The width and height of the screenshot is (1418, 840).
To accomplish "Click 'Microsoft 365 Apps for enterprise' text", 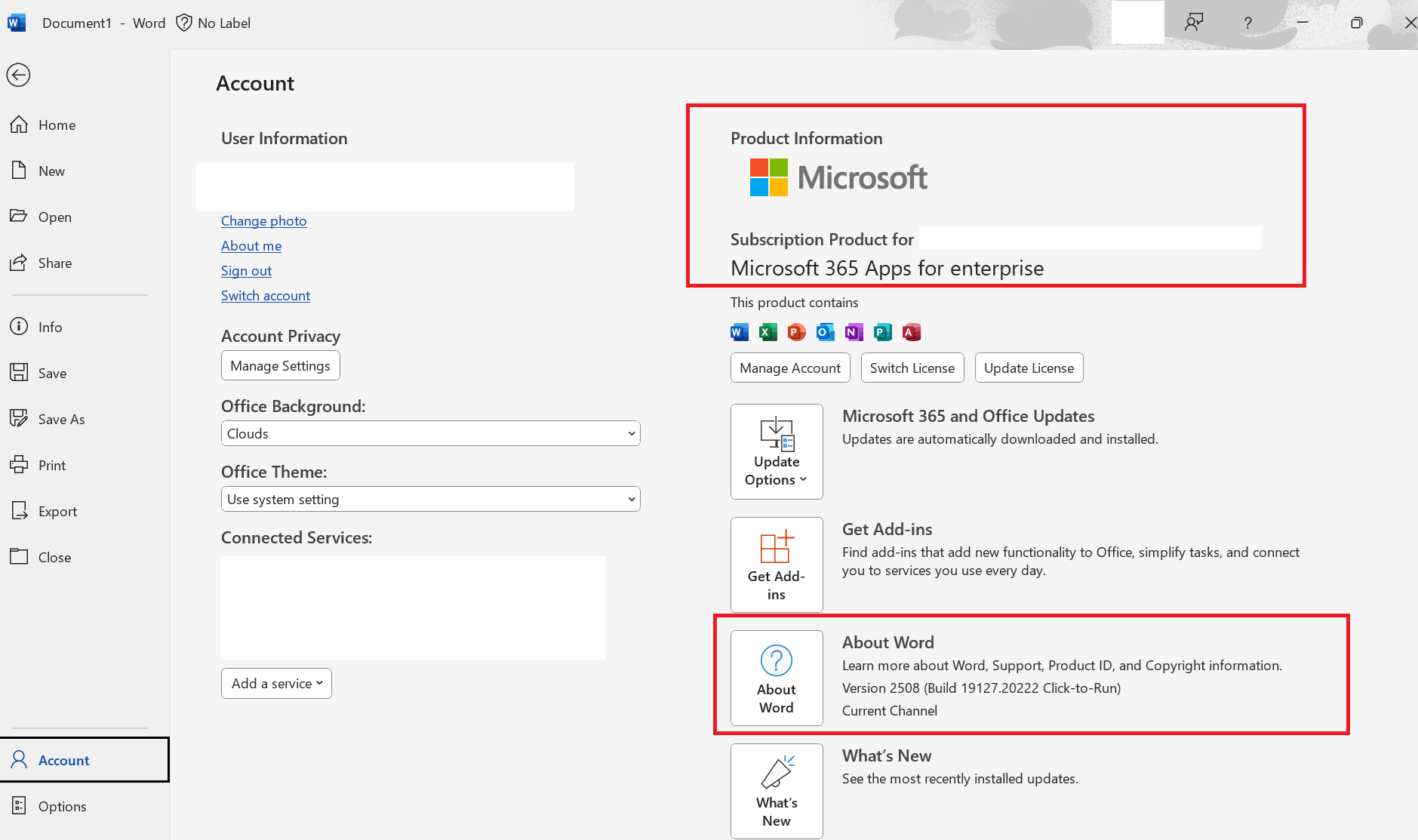I will coord(887,268).
